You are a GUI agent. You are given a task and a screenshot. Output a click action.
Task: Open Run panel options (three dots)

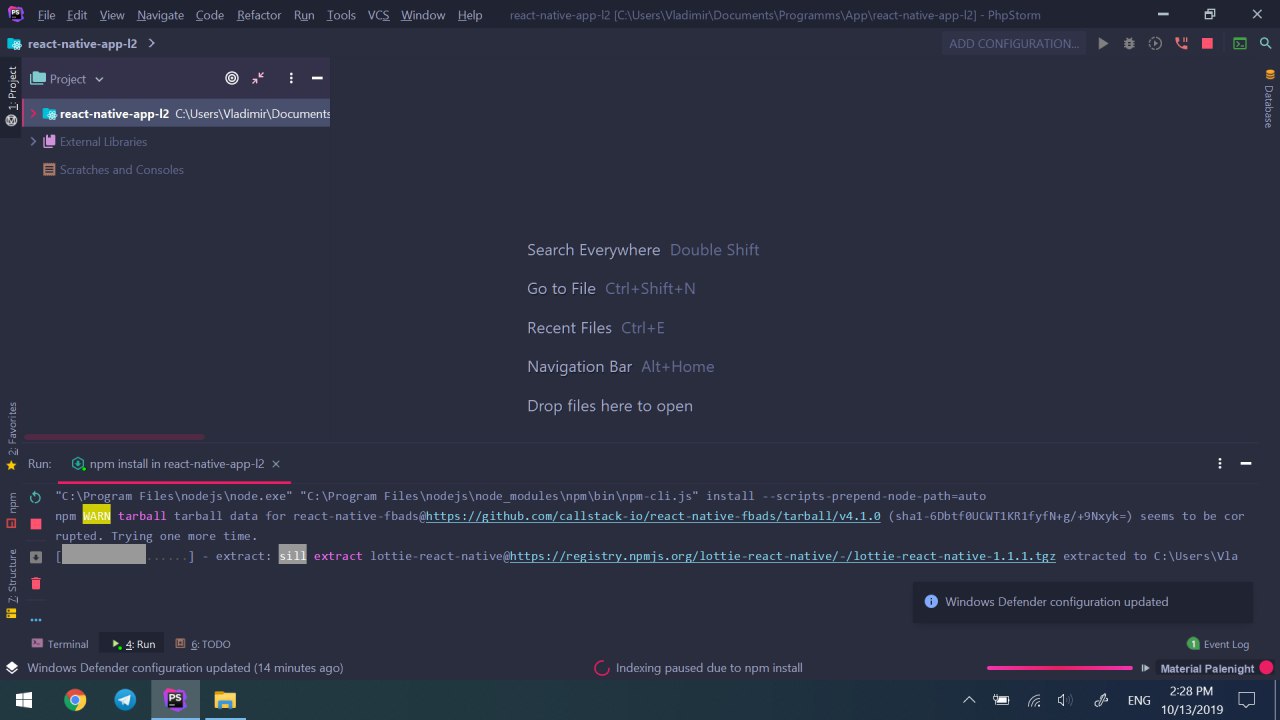[1220, 464]
